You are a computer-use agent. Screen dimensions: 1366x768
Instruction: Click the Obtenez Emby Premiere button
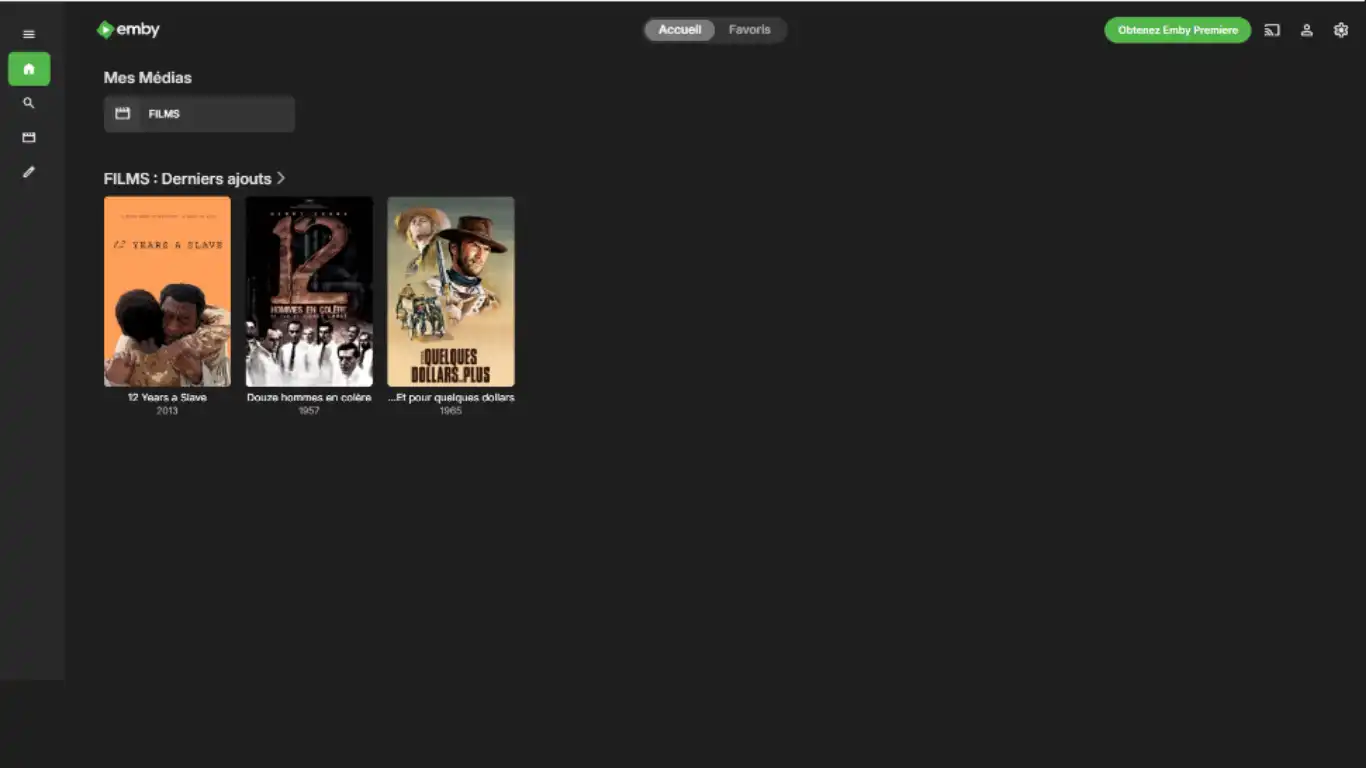[1178, 30]
